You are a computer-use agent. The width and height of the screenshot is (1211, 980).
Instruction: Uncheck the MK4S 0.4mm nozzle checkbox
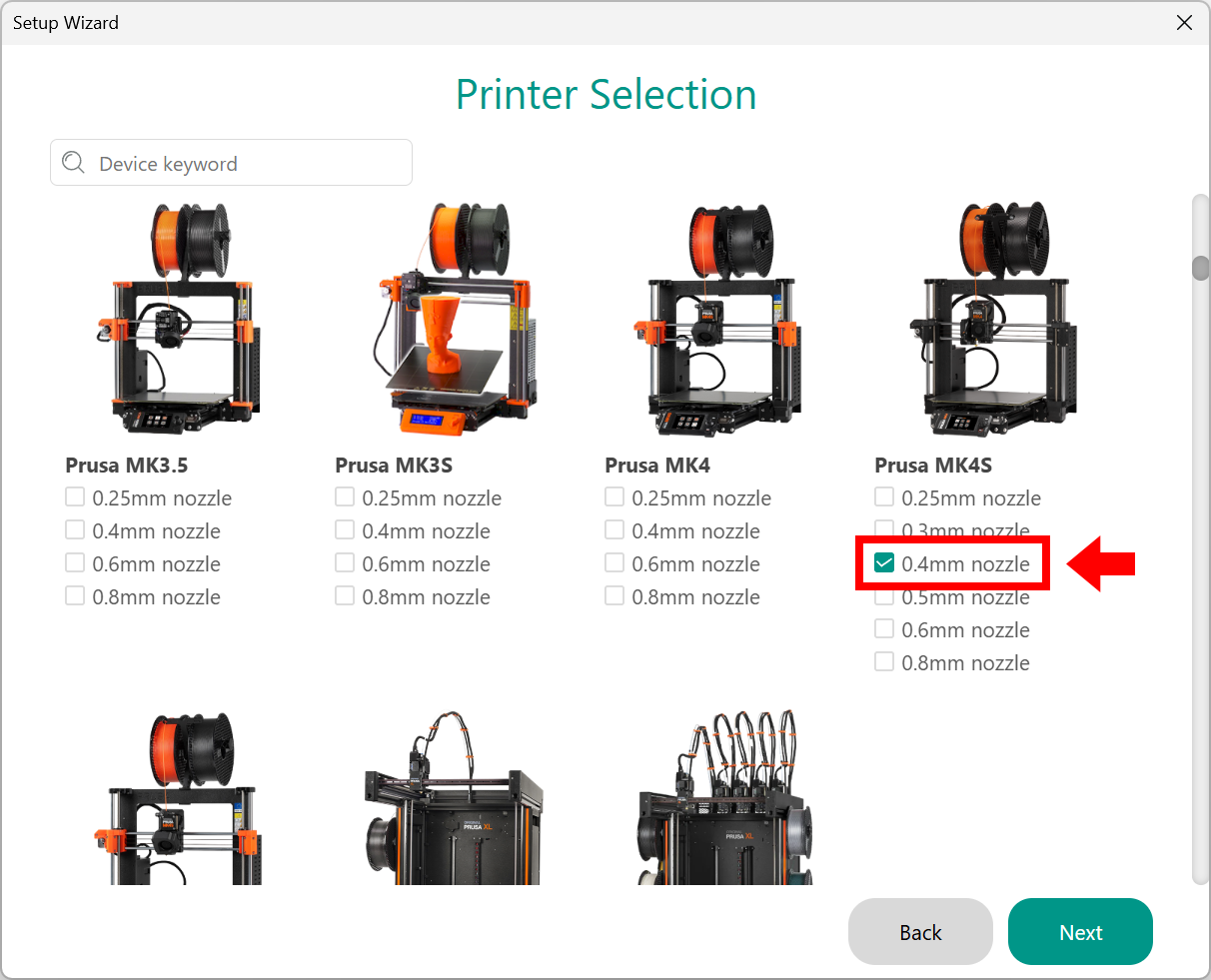point(884,563)
